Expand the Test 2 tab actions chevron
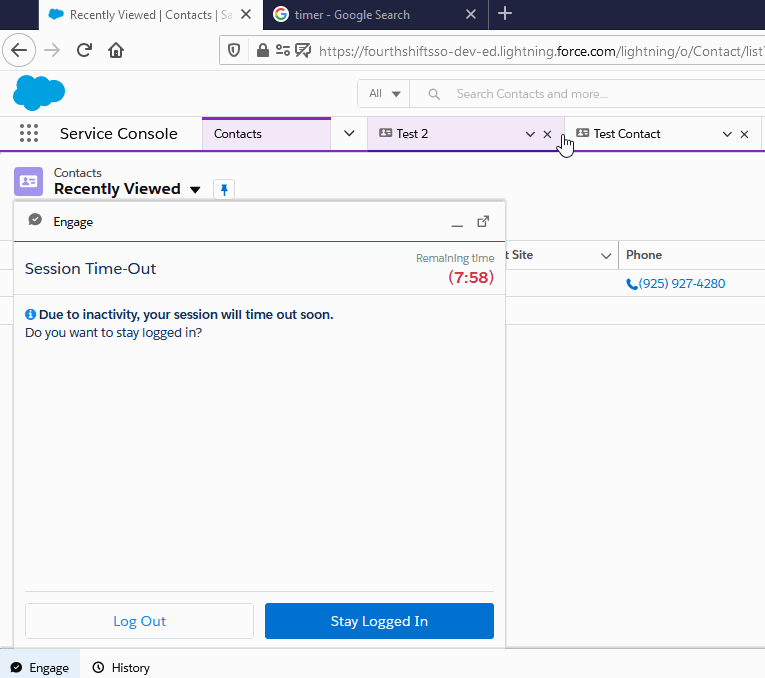The height and width of the screenshot is (678, 765). coord(530,134)
